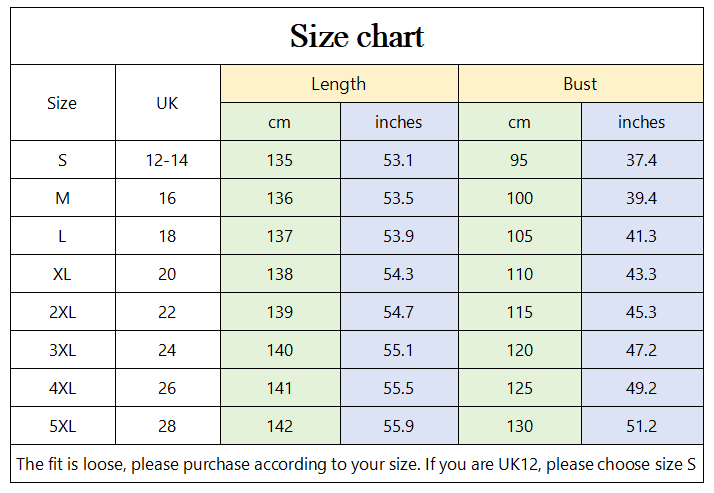
Task: Click the 43.3 inches bust value
Action: tap(641, 274)
